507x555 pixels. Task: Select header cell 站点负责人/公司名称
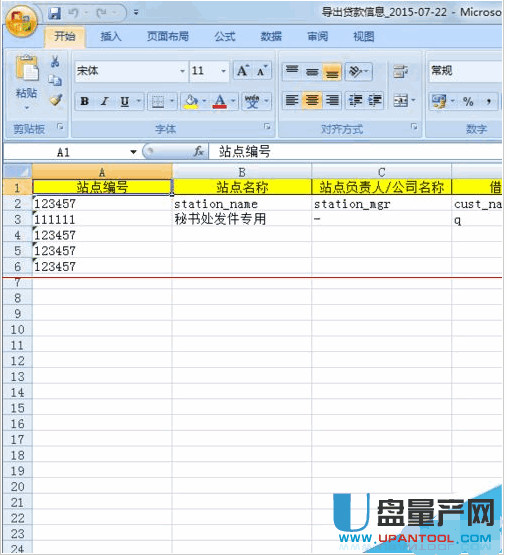coord(381,187)
